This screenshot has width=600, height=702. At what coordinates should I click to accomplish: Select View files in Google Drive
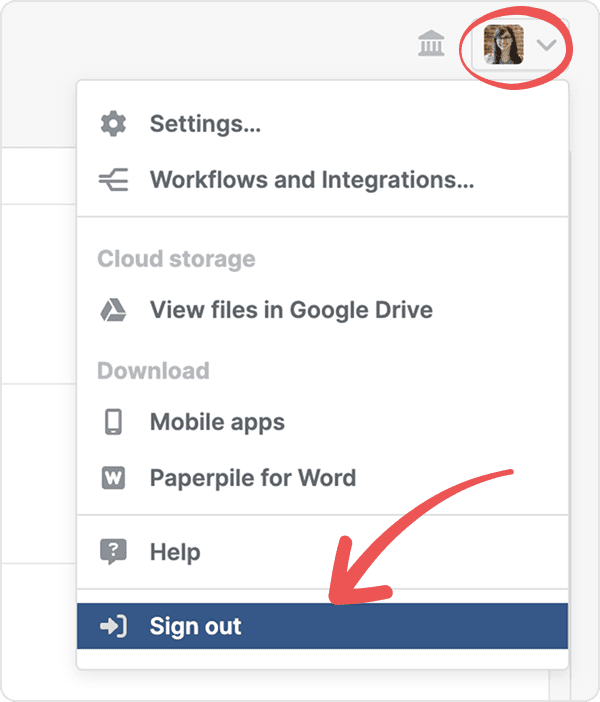point(291,310)
